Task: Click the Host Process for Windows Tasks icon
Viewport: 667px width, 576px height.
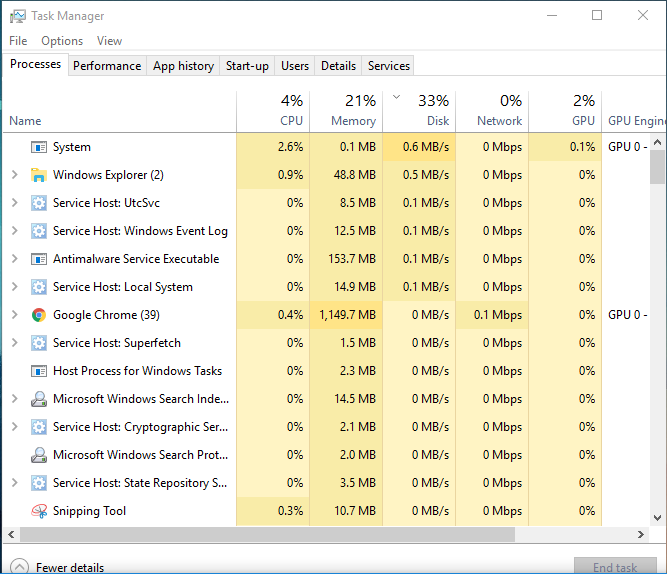Action: pyautogui.click(x=39, y=371)
